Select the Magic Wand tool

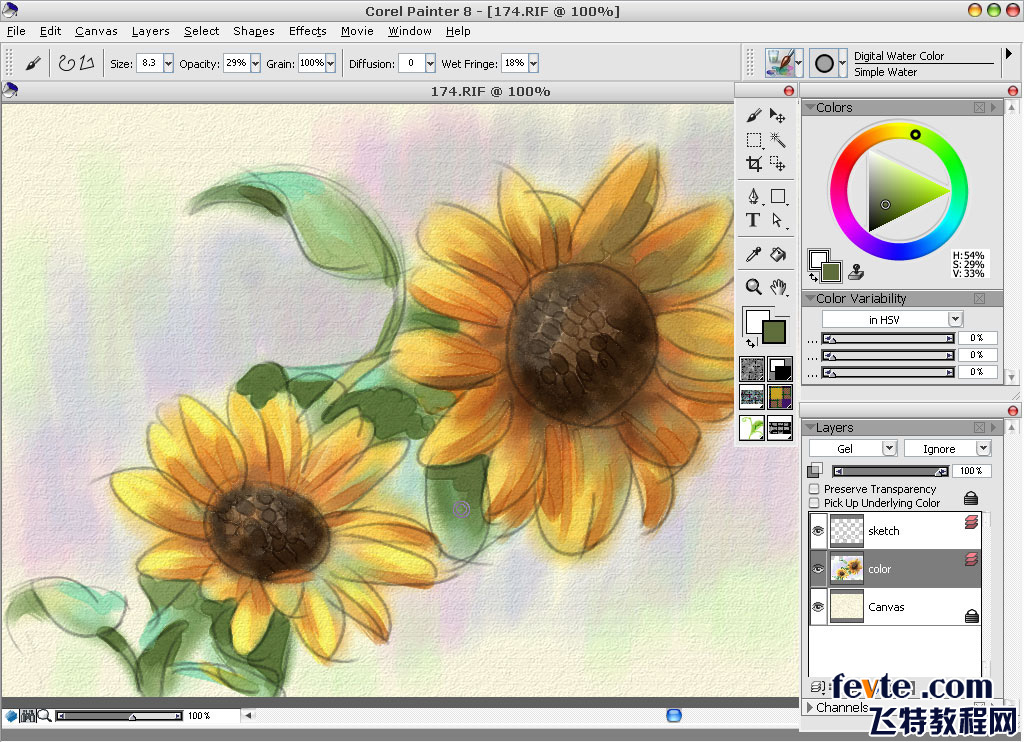click(x=778, y=140)
